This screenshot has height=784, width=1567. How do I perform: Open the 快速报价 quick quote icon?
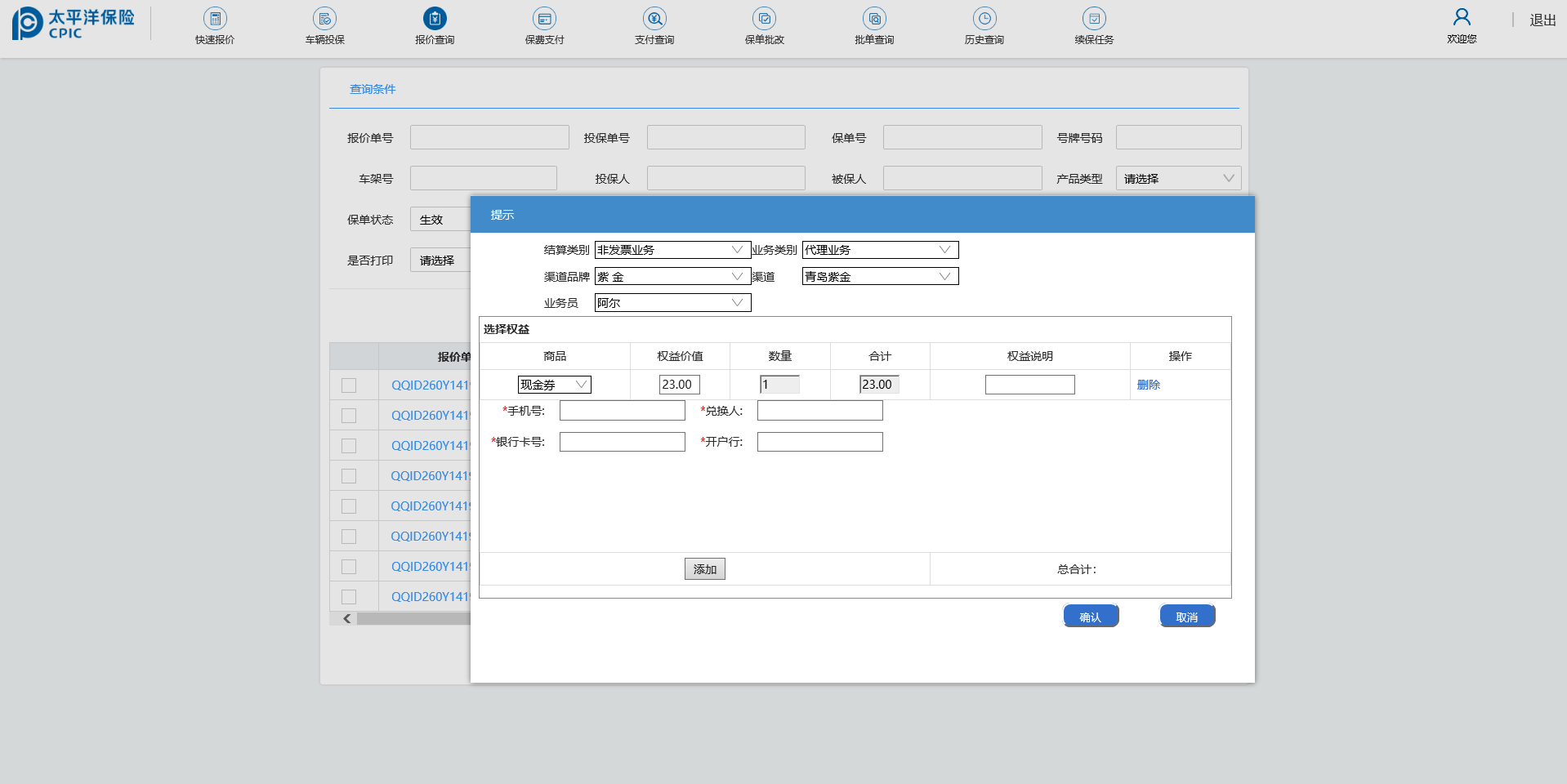[215, 19]
